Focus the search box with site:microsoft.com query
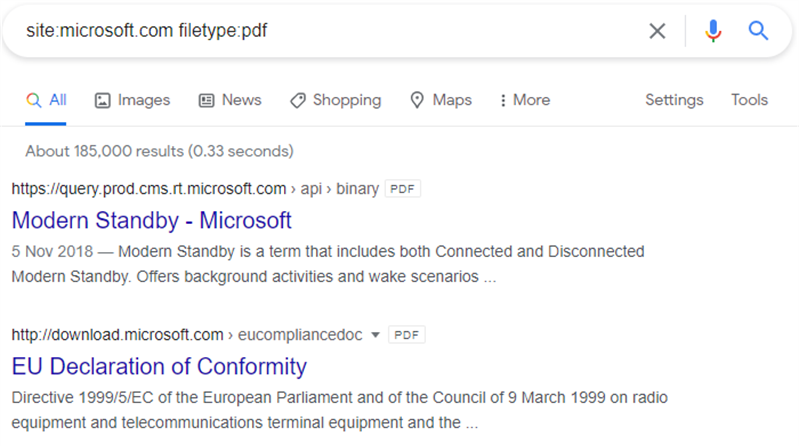 (x=326, y=31)
